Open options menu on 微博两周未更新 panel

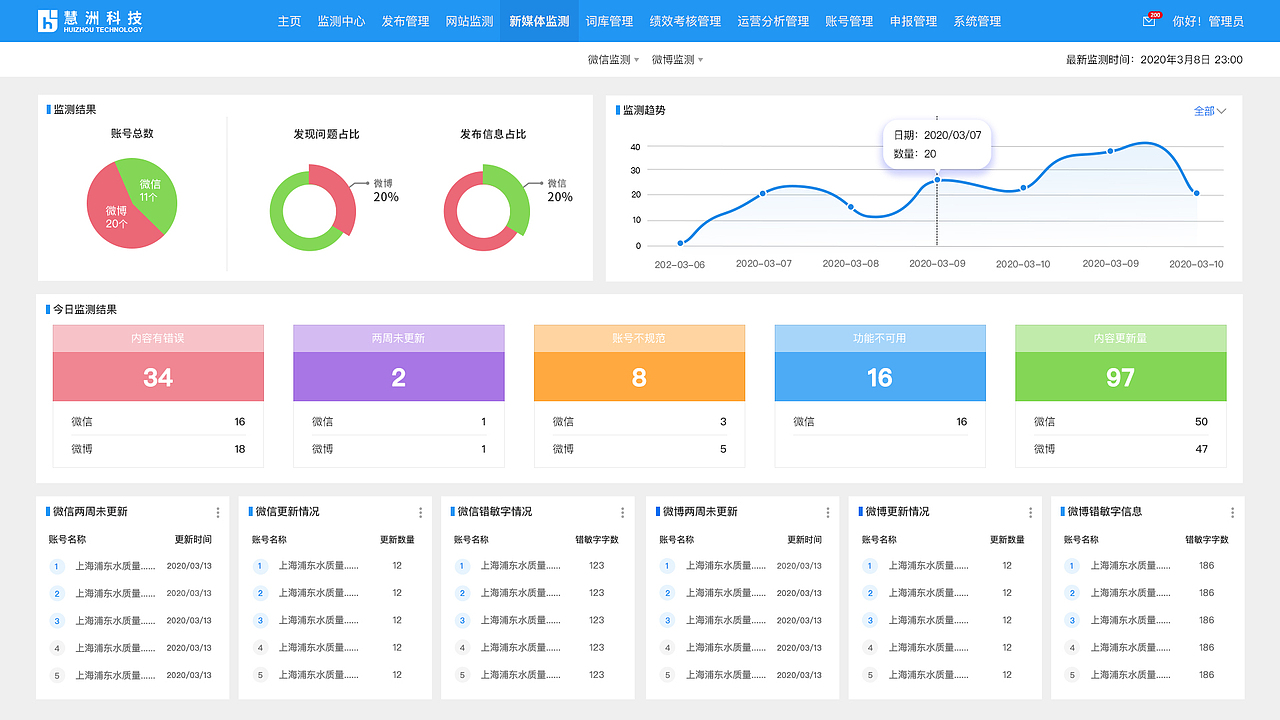click(827, 512)
